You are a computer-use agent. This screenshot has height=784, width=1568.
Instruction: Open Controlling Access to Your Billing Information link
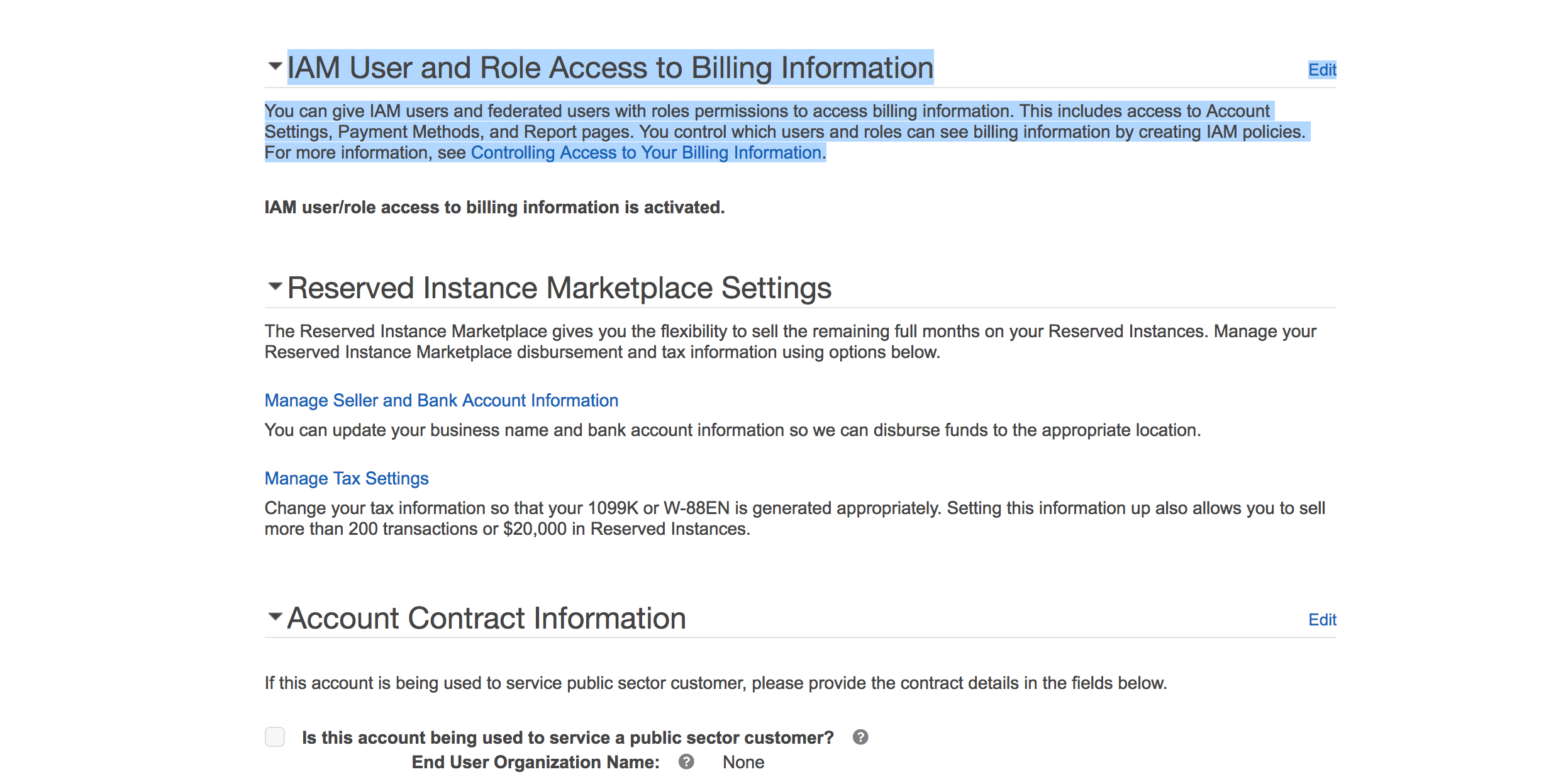click(646, 153)
